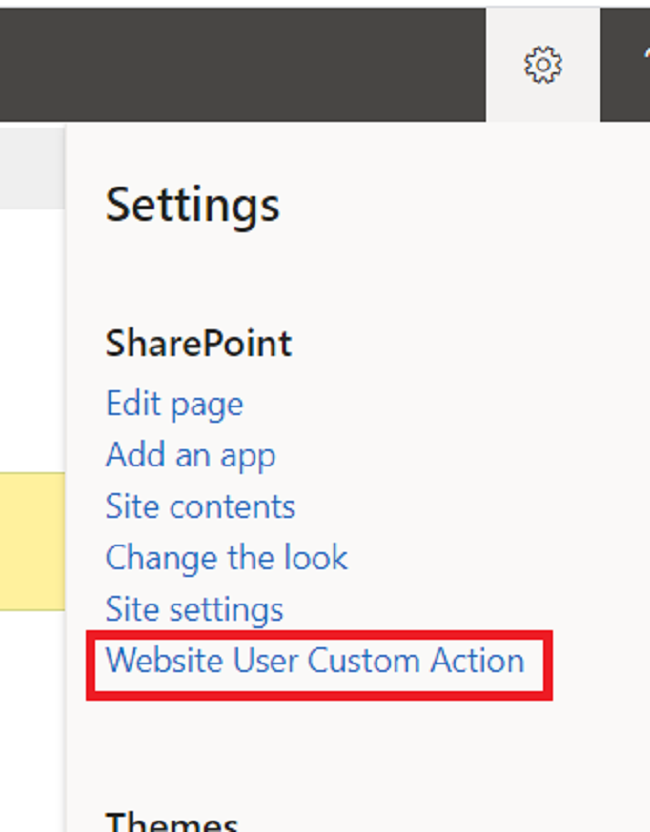Click the gear symbol in the dark toolbar

tap(541, 64)
